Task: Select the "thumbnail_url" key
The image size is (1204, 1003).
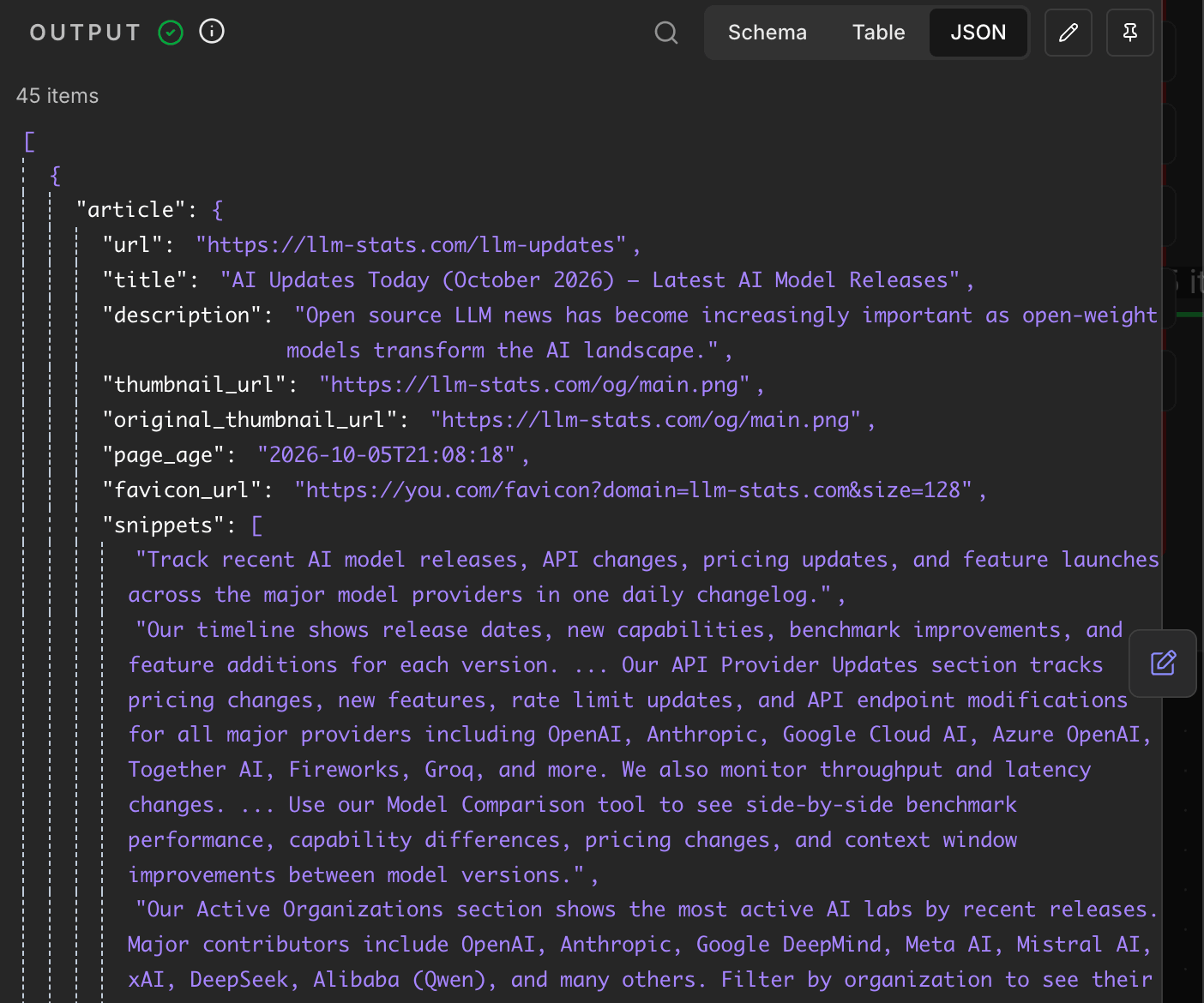Action: click(194, 385)
